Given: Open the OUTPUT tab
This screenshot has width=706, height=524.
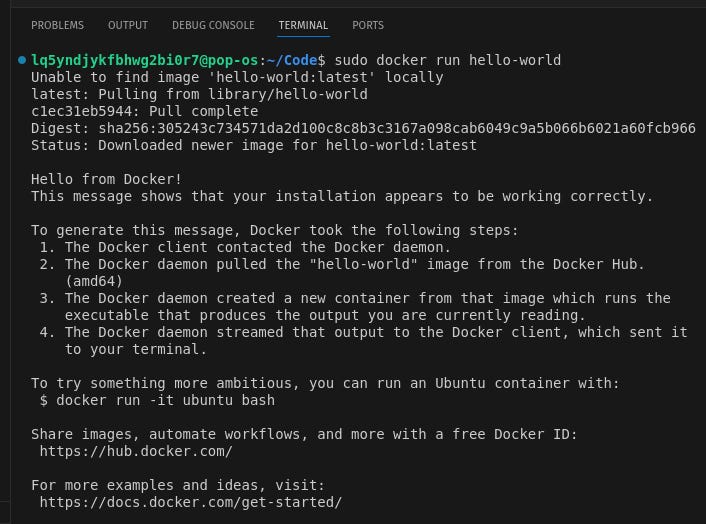Looking at the screenshot, I should [x=128, y=25].
